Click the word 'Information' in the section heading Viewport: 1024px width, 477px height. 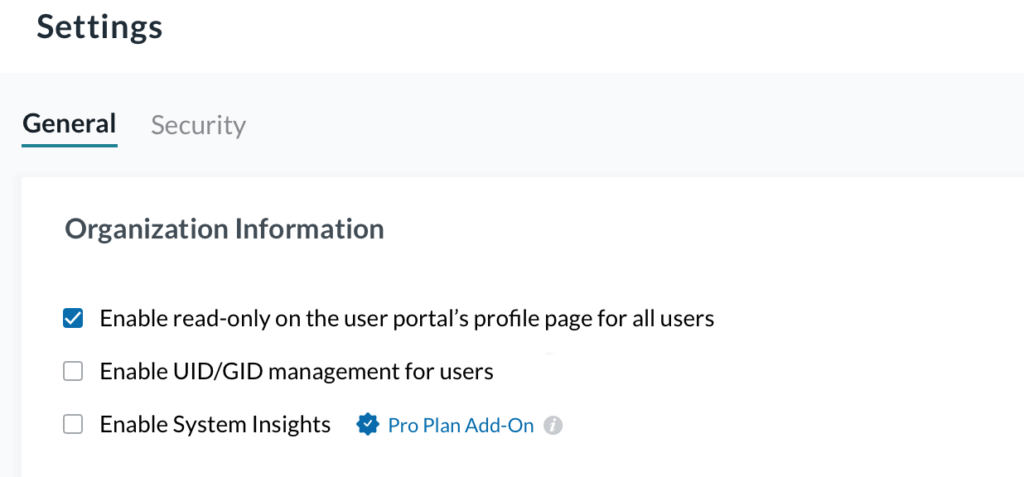click(x=309, y=229)
